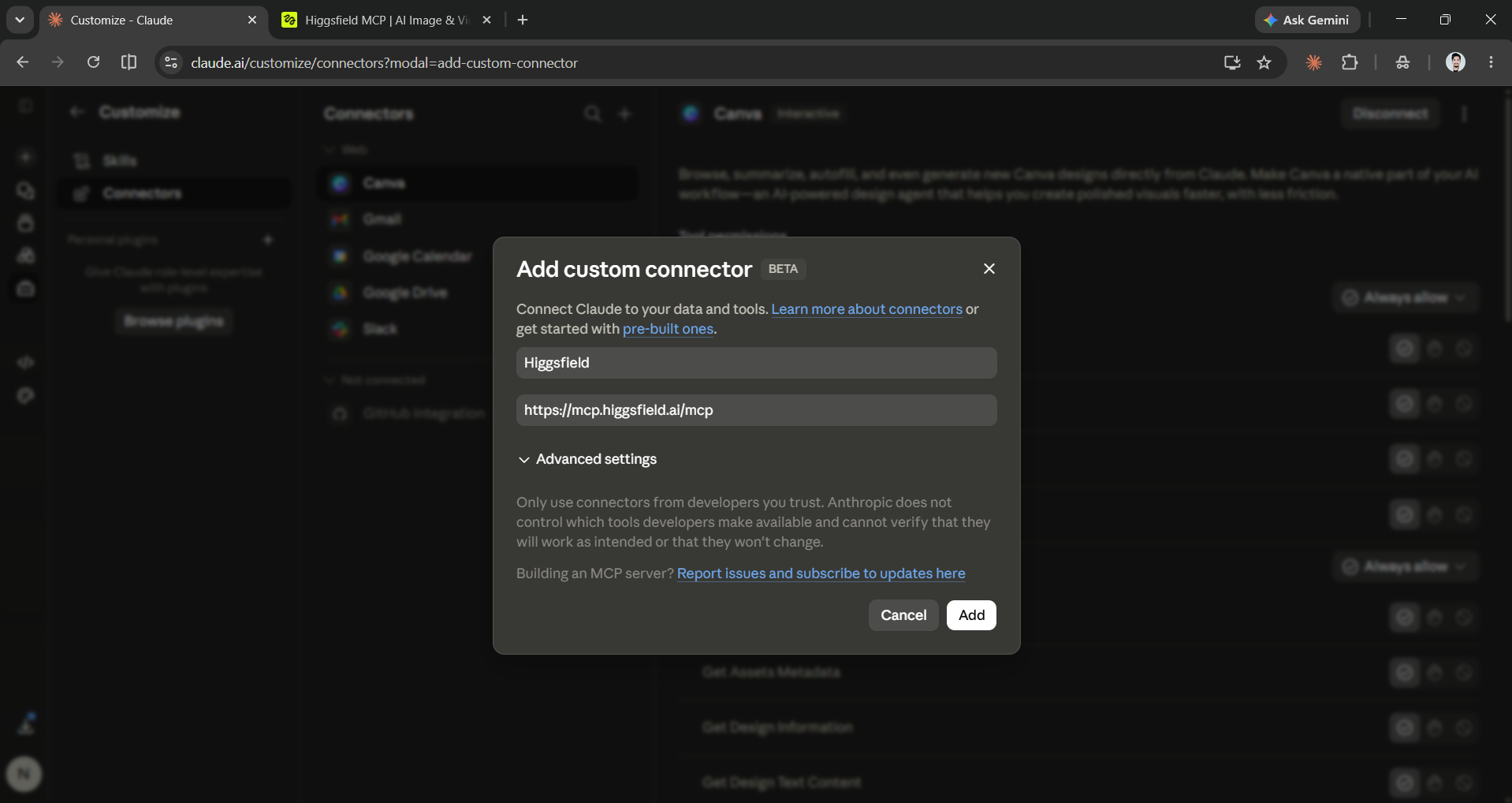This screenshot has width=1512, height=803.
Task: Open the Extensions puzzle icon
Action: click(1350, 62)
